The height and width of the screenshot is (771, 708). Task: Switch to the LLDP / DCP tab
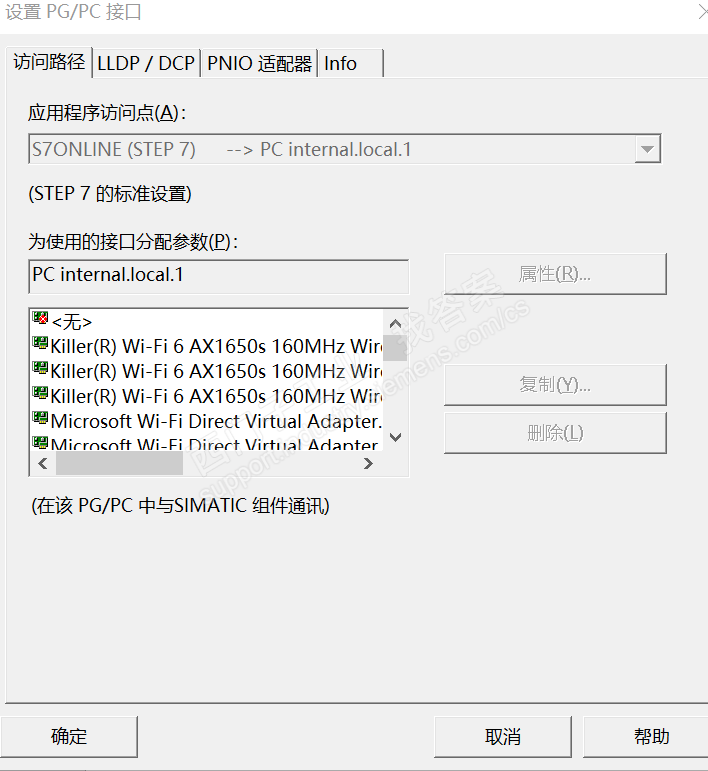click(x=146, y=63)
